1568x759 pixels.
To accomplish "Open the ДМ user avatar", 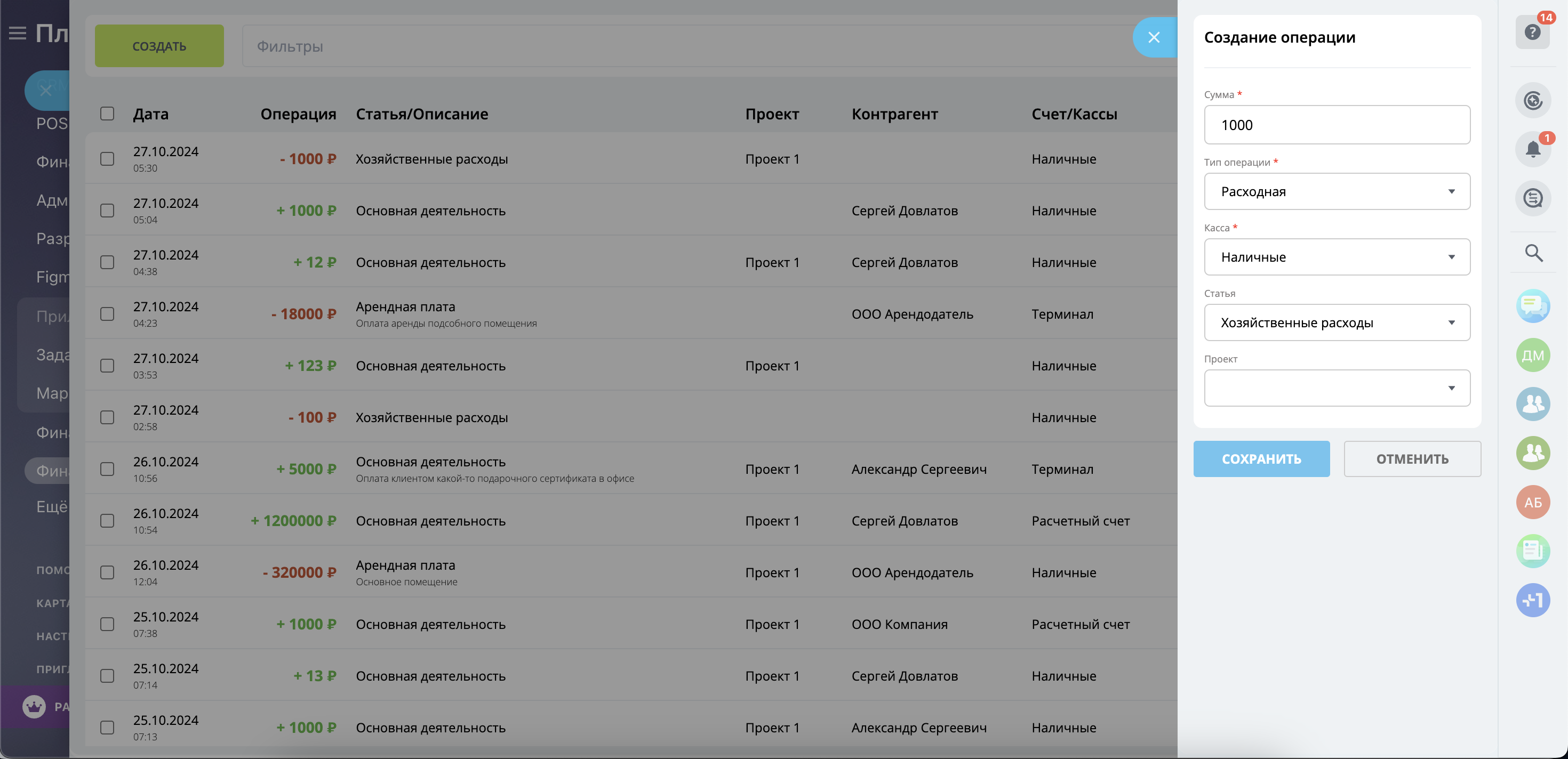I will pos(1533,355).
